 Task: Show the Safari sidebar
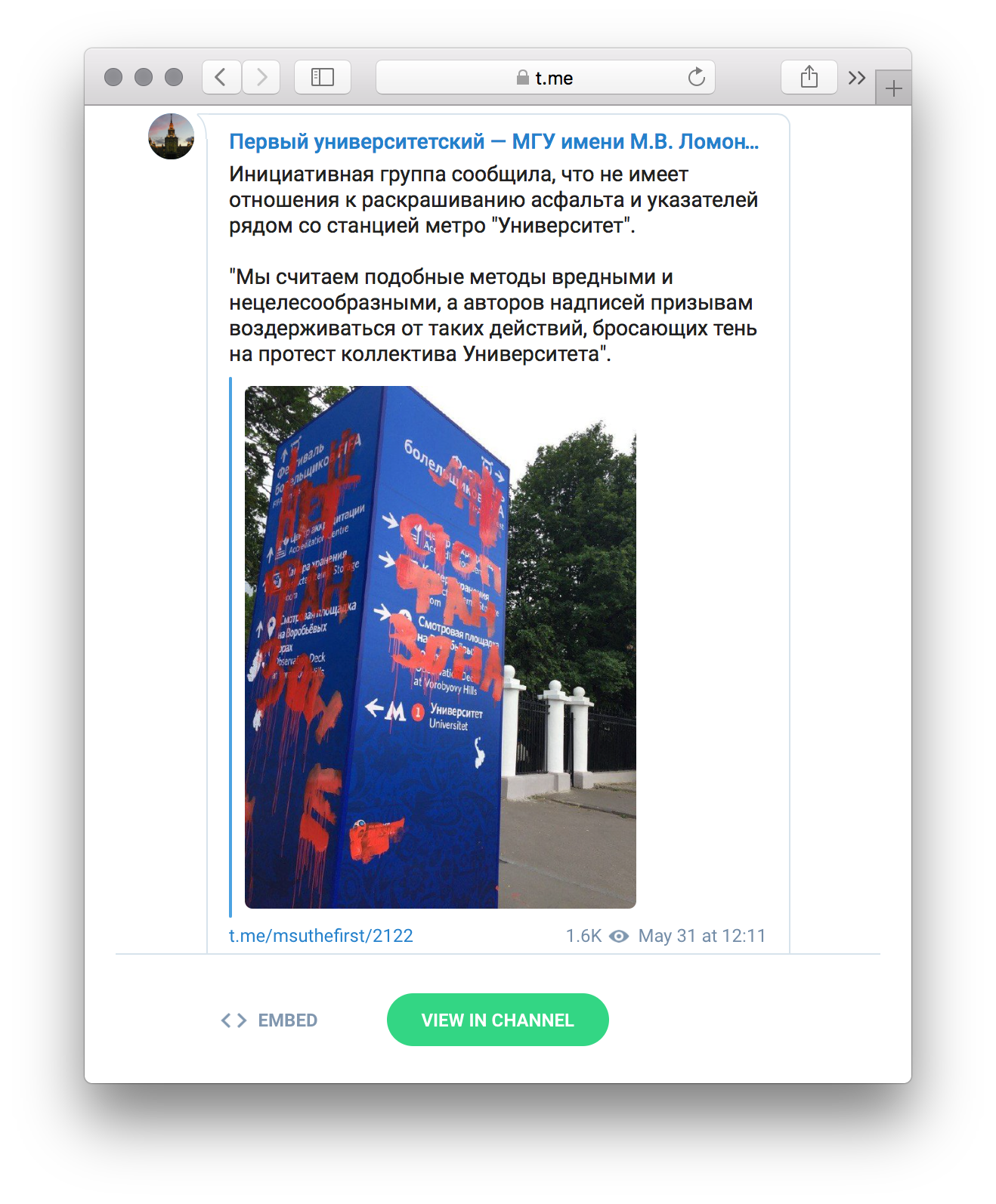pyautogui.click(x=323, y=77)
